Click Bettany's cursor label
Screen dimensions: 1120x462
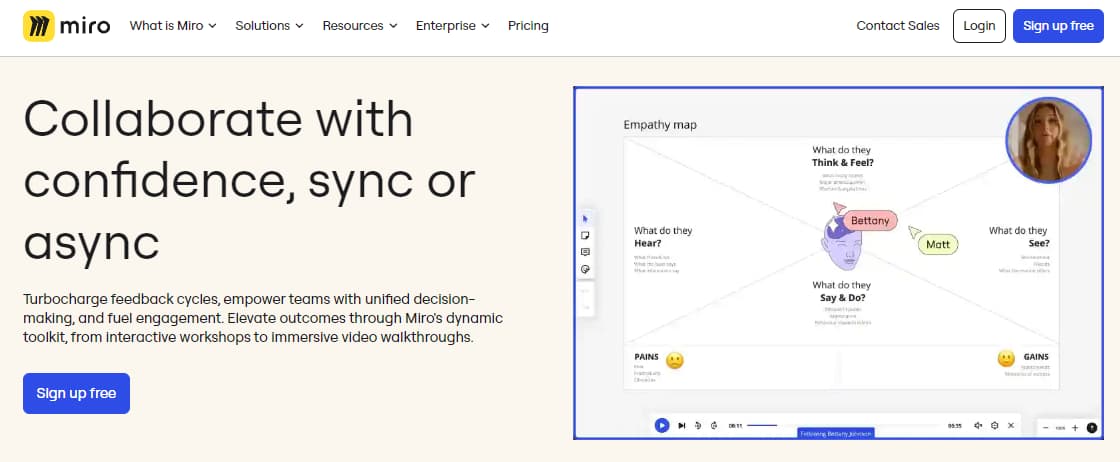point(870,221)
